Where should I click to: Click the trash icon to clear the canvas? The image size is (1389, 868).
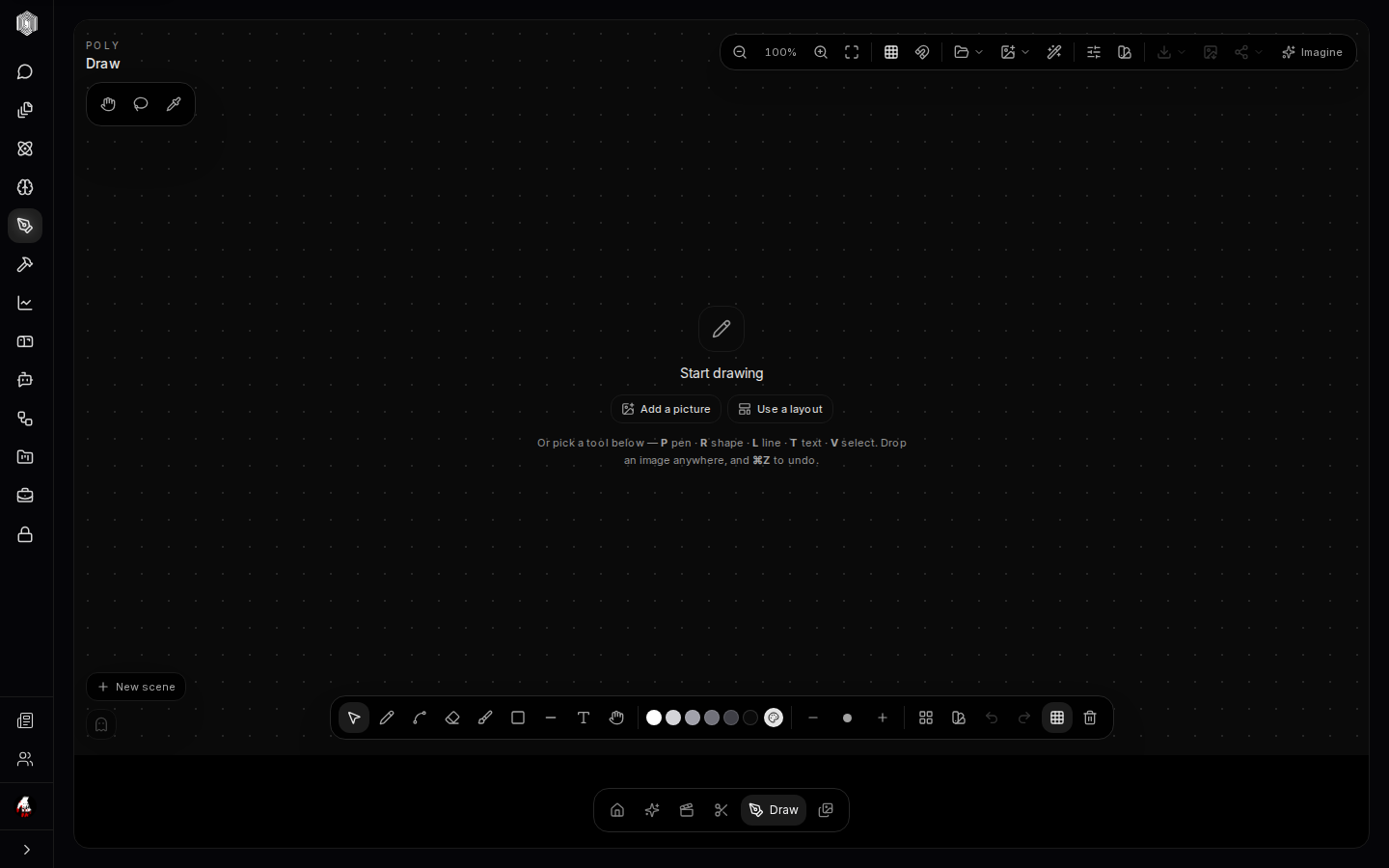pos(1090,718)
